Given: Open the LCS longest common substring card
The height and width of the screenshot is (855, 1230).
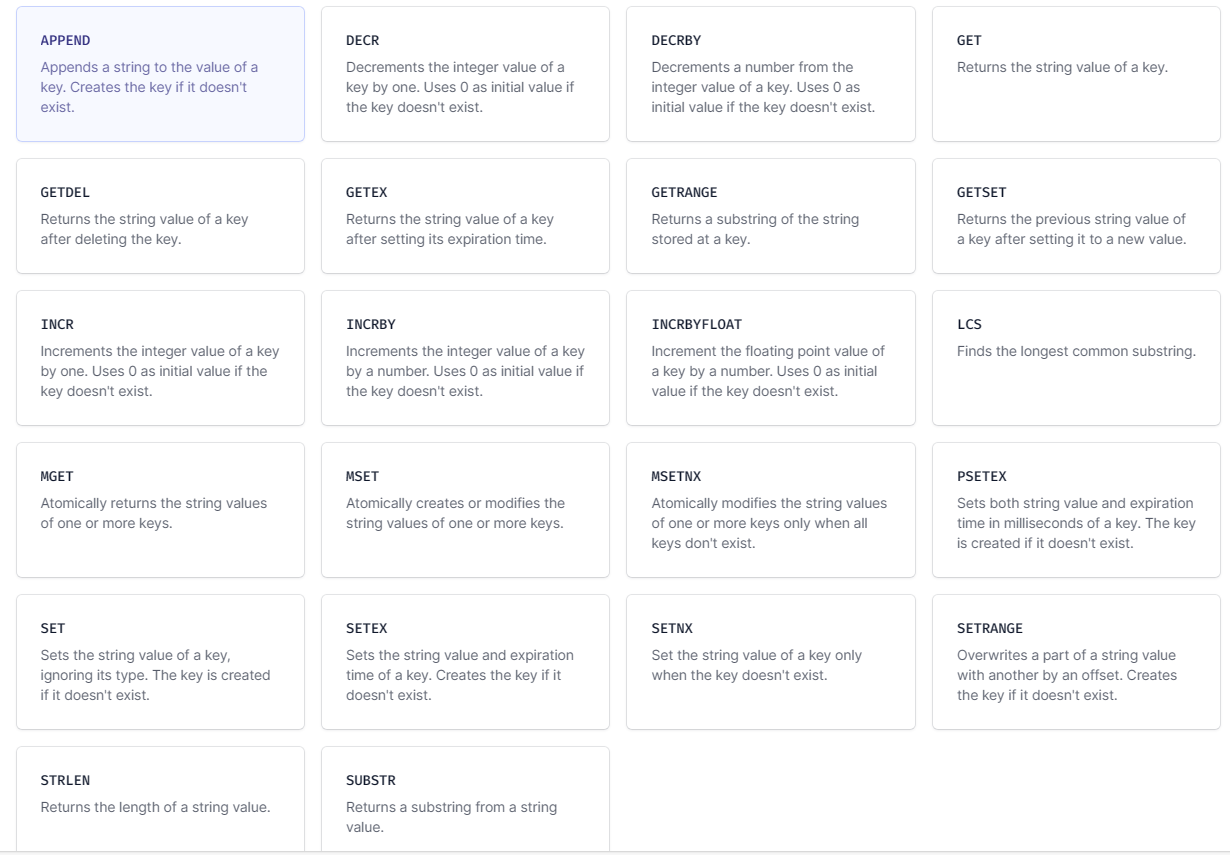Looking at the screenshot, I should click(x=1076, y=358).
